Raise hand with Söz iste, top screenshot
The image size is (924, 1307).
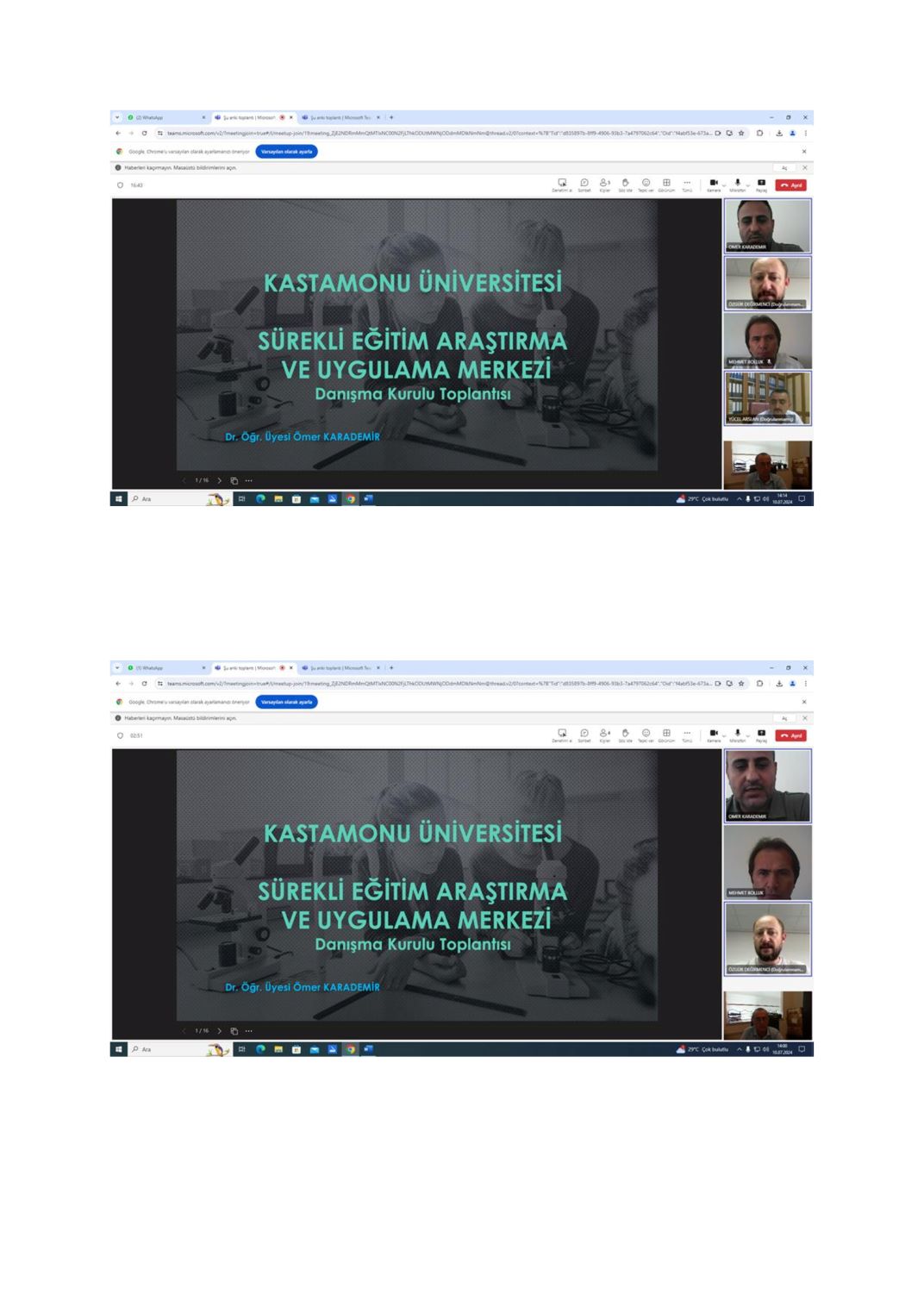tap(625, 184)
